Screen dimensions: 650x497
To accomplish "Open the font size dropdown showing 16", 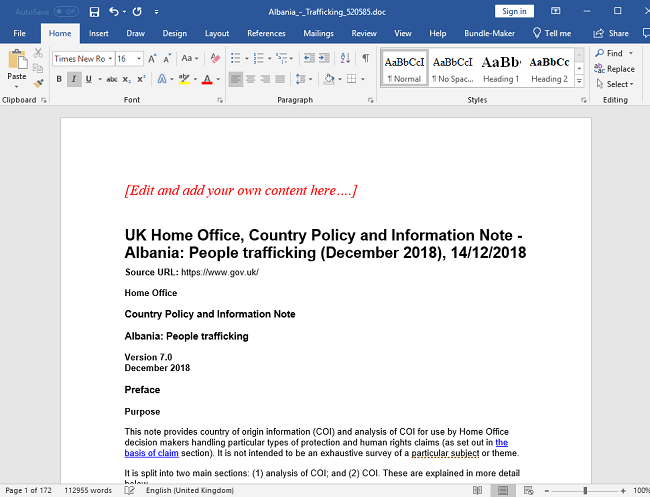I will coord(139,59).
